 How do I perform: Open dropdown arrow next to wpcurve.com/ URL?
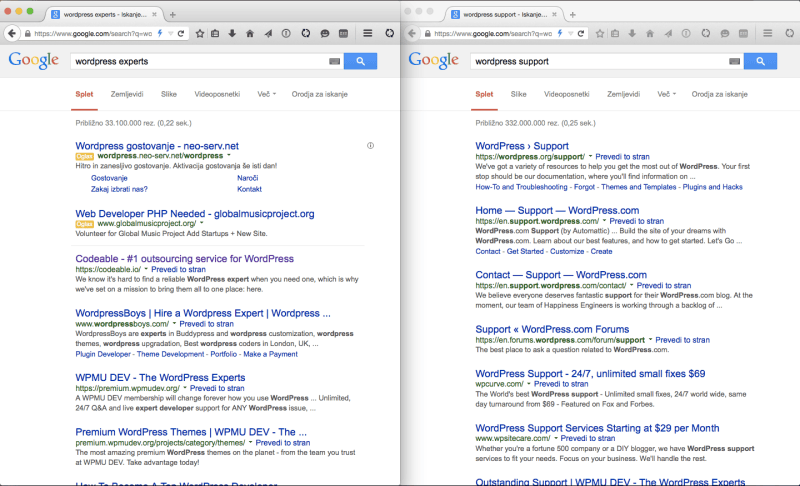coord(529,384)
